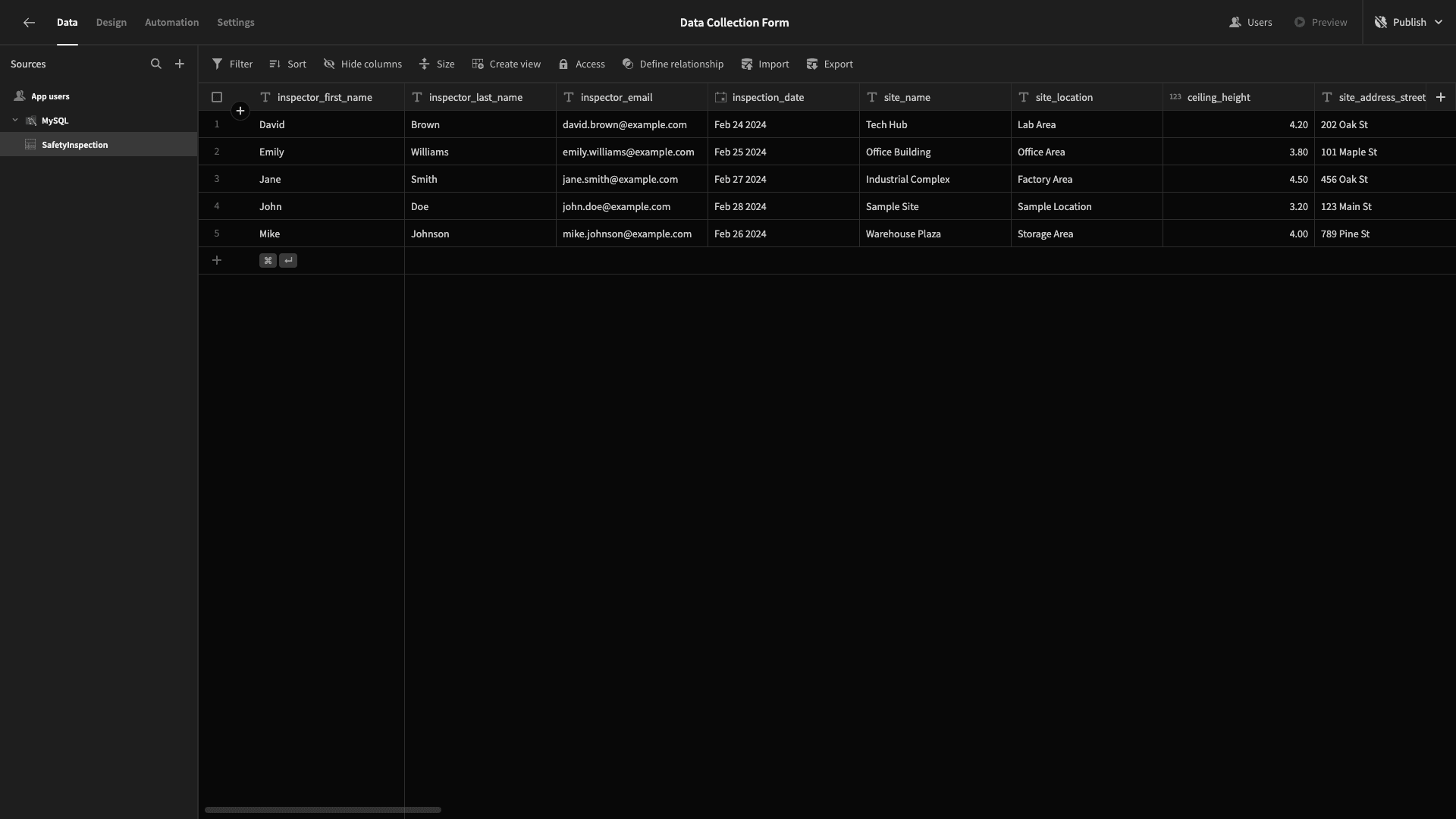Viewport: 1456px width, 819px height.
Task: Go back using the left arrow icon
Action: pyautogui.click(x=29, y=23)
